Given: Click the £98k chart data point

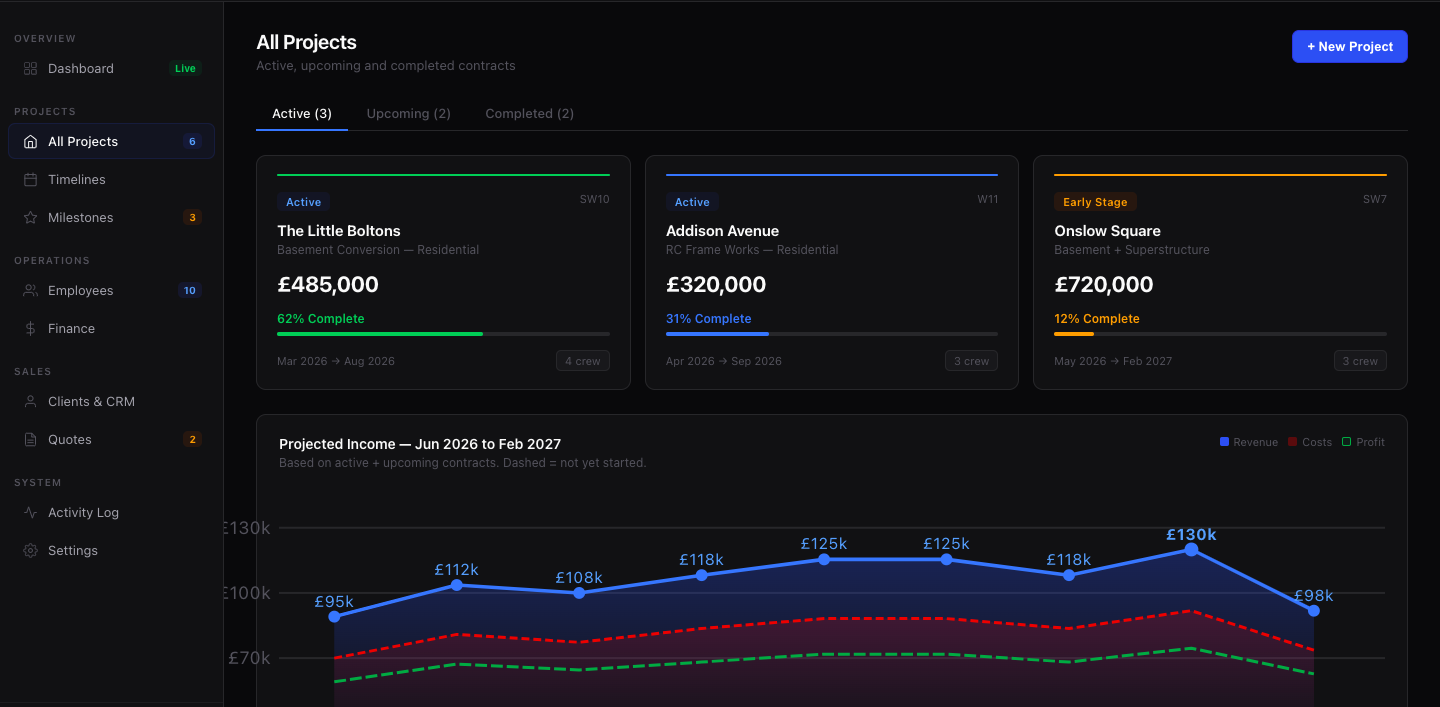Looking at the screenshot, I should coord(1314,611).
